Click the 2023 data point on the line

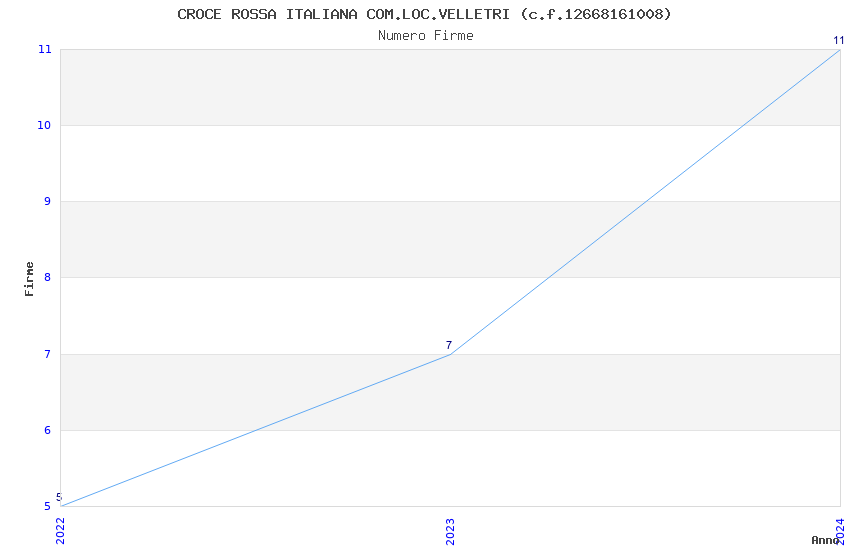(x=450, y=354)
